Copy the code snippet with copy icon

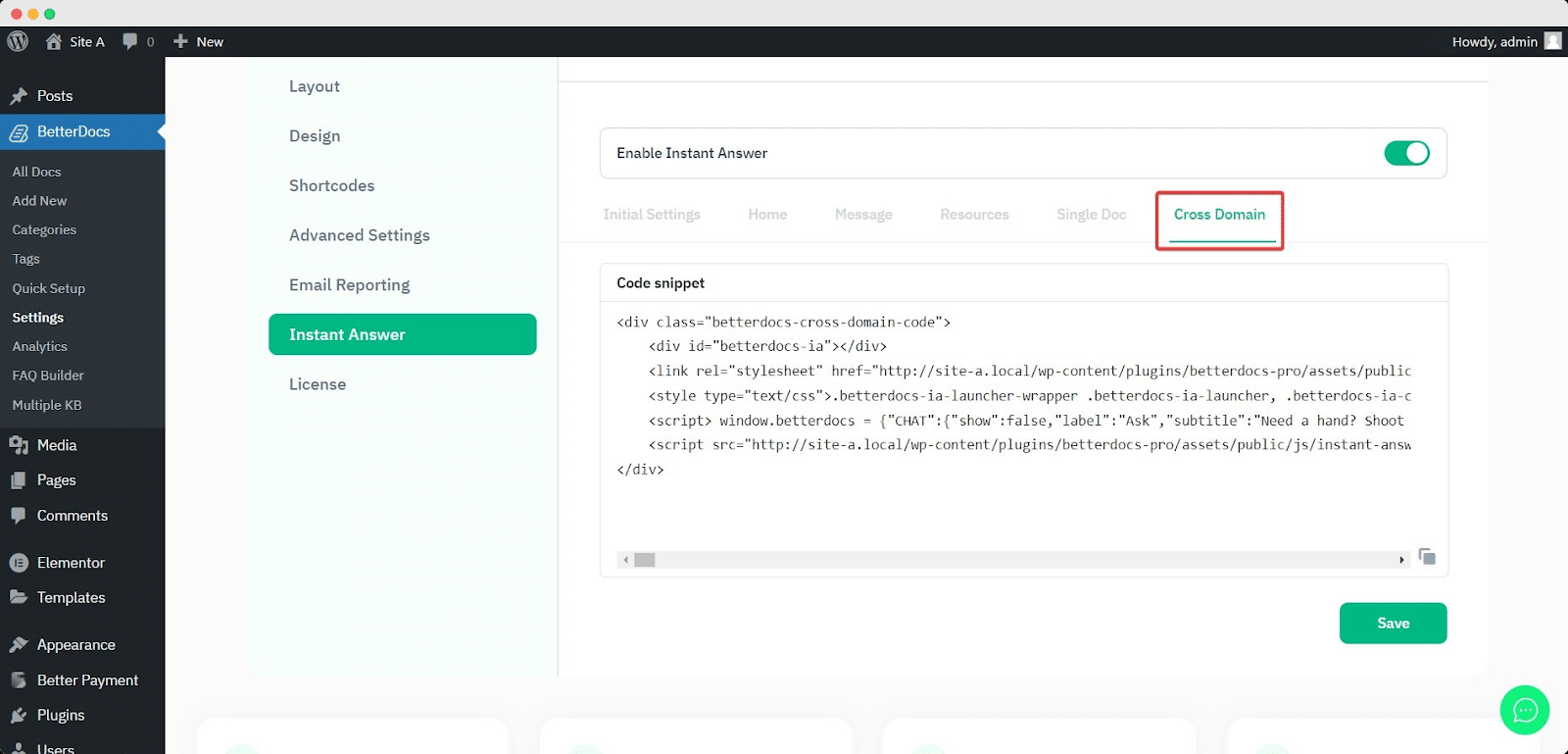1427,557
